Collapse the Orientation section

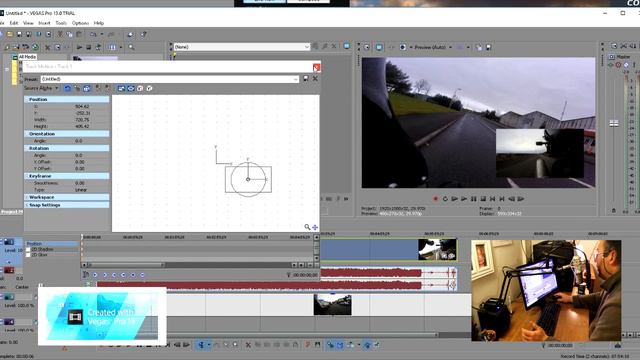tap(67, 133)
